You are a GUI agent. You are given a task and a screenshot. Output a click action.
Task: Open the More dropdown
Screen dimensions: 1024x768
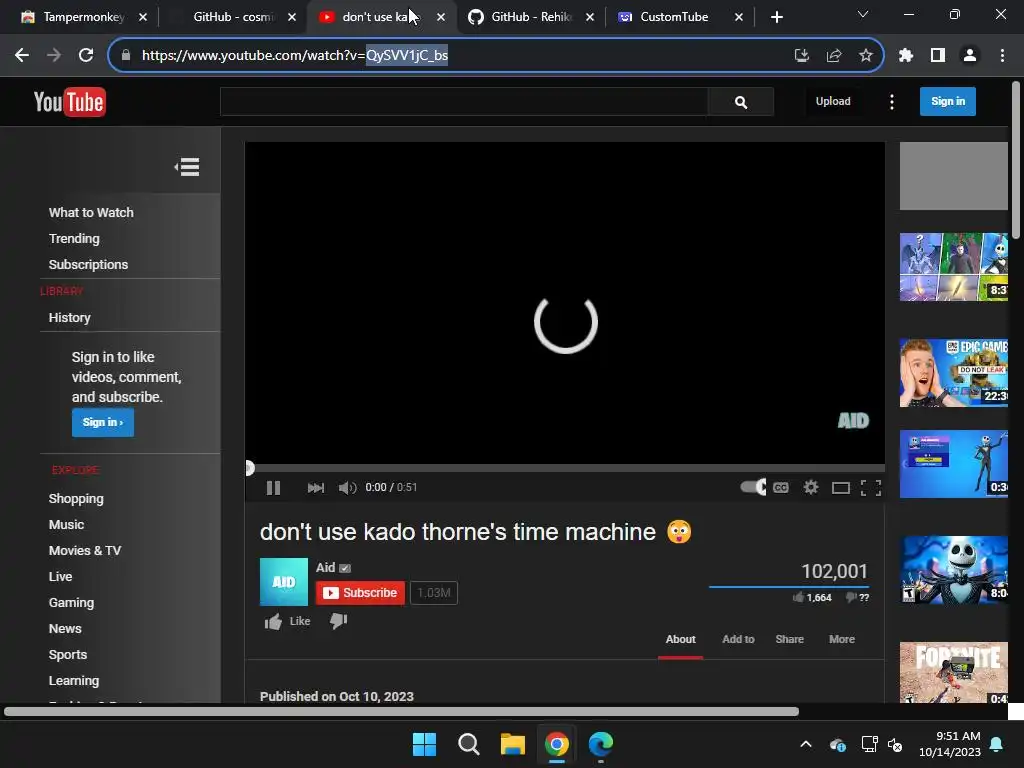[x=842, y=639]
